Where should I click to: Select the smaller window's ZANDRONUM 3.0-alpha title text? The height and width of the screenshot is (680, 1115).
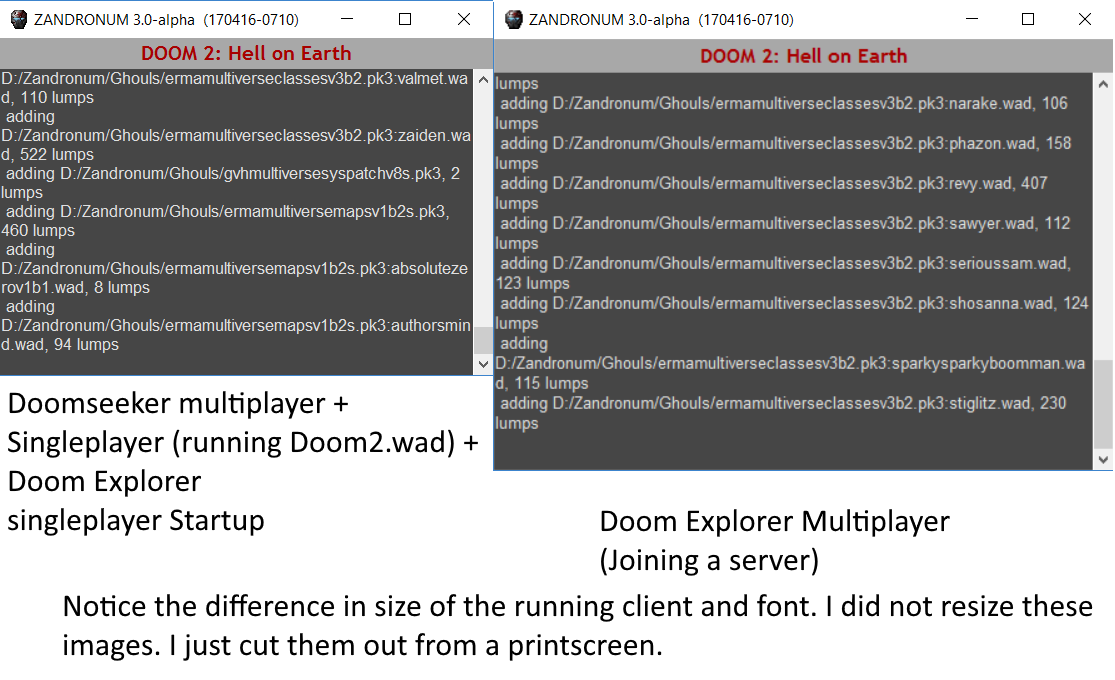(165, 19)
